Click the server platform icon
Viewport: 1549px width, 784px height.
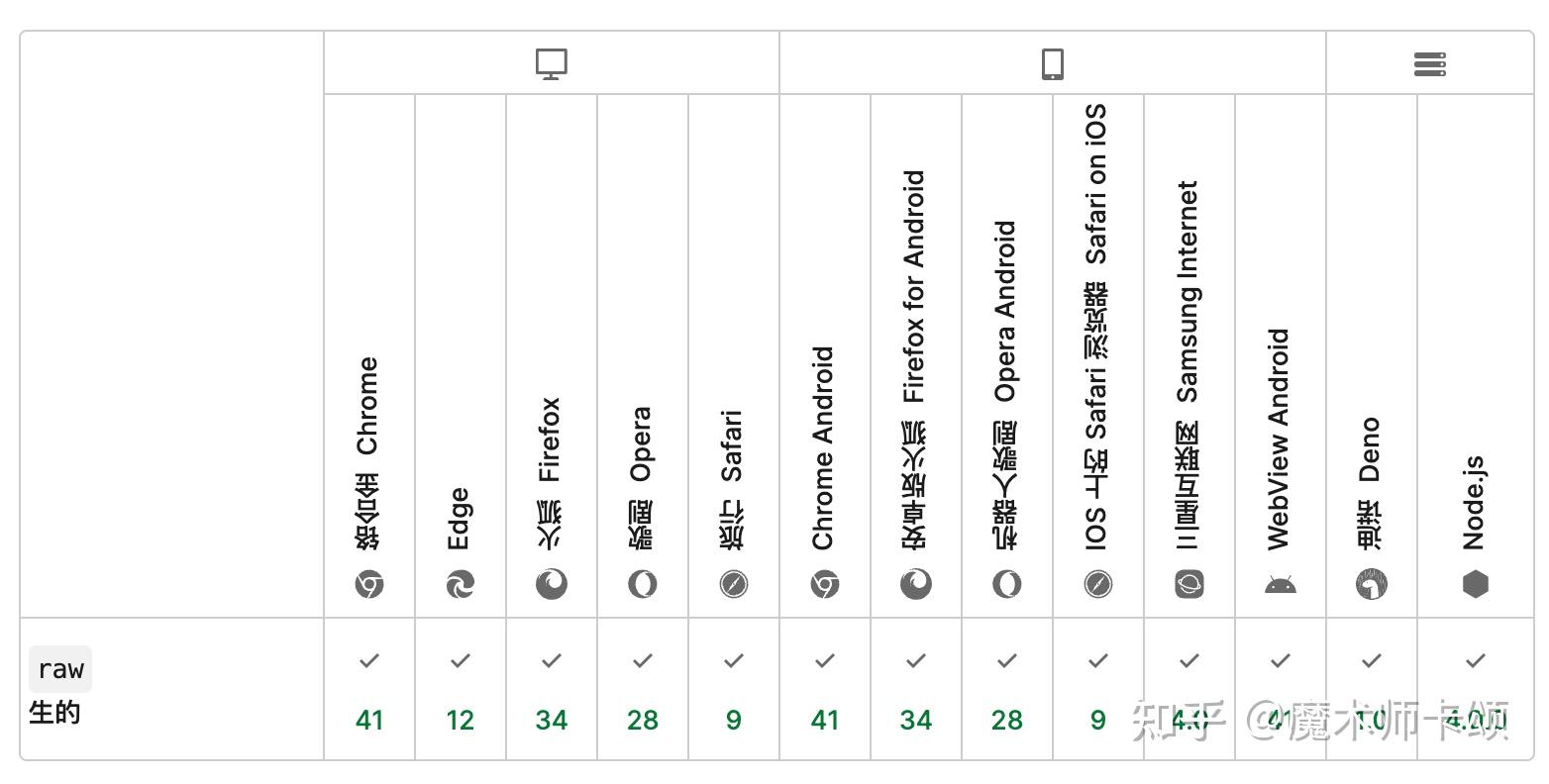pos(1429,64)
